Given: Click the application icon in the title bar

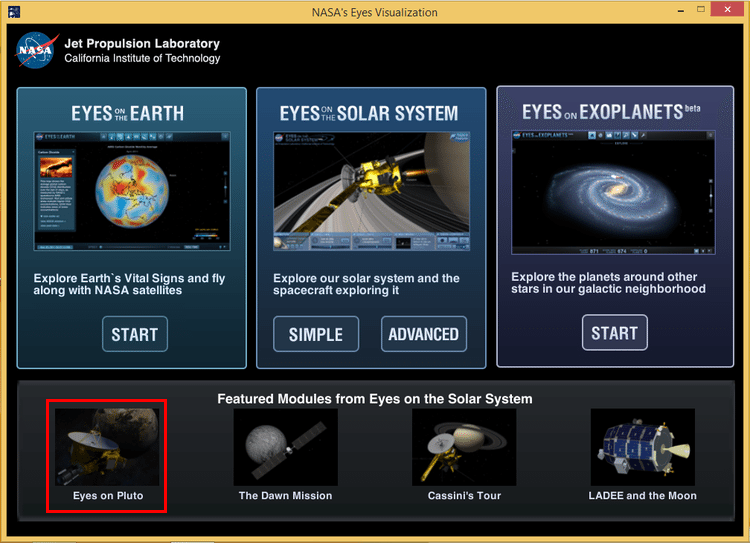Looking at the screenshot, I should point(14,11).
